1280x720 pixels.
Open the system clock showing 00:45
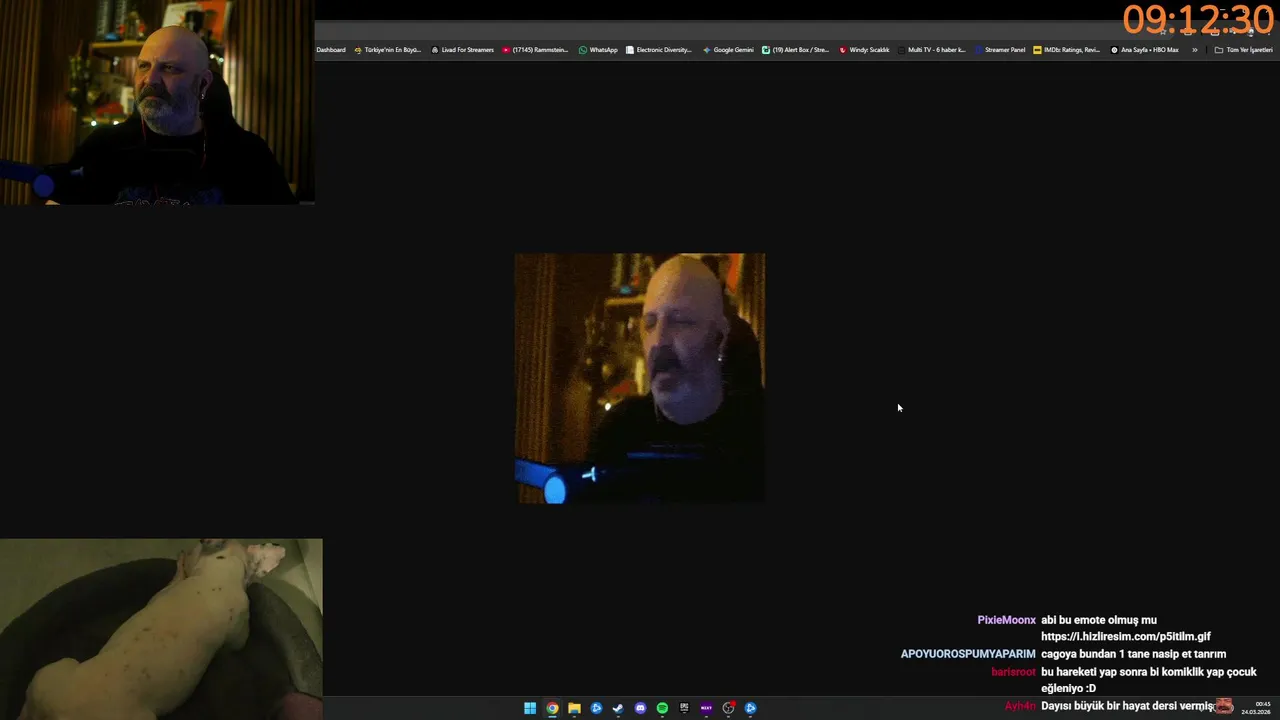click(1256, 708)
